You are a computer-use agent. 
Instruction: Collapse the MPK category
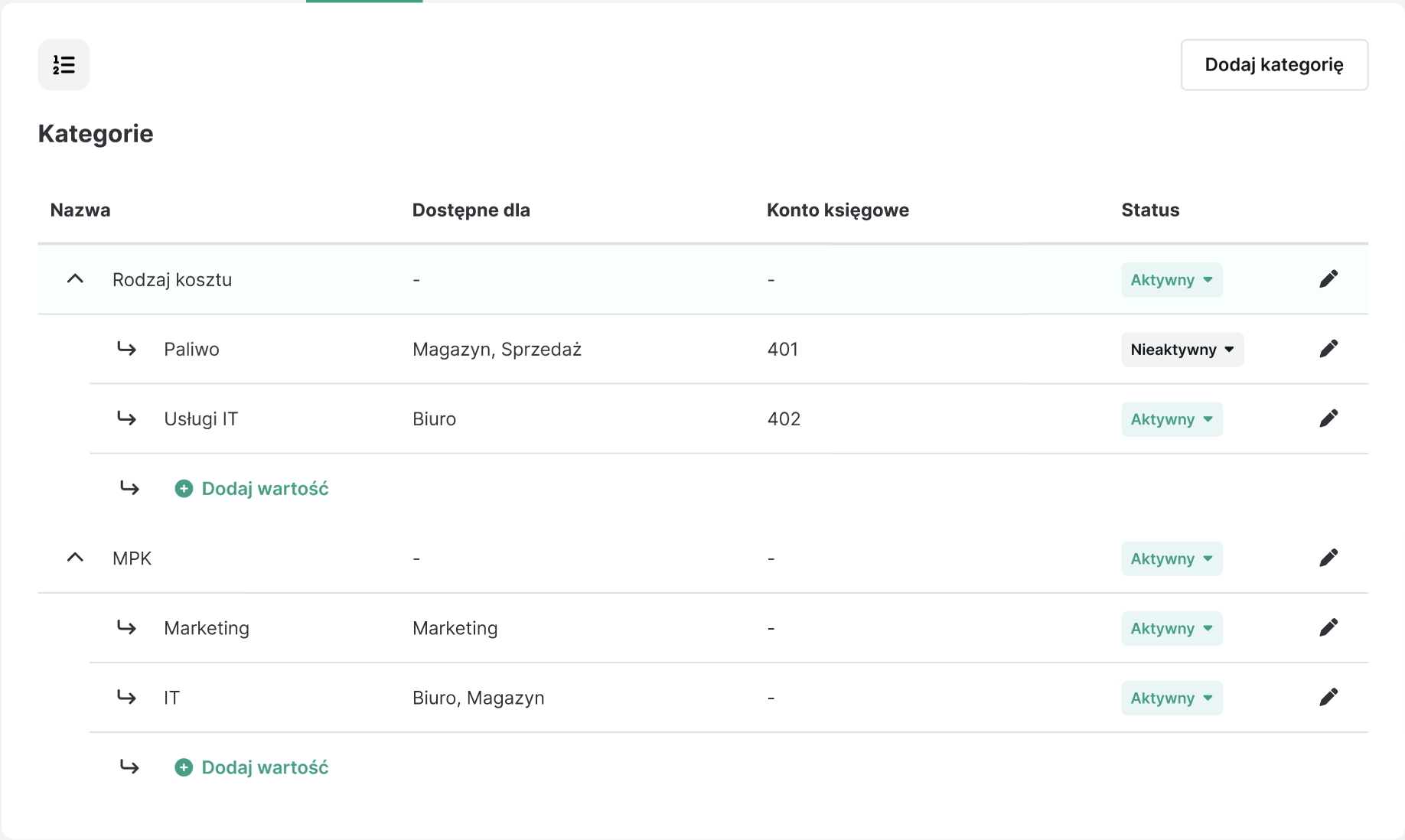coord(75,558)
